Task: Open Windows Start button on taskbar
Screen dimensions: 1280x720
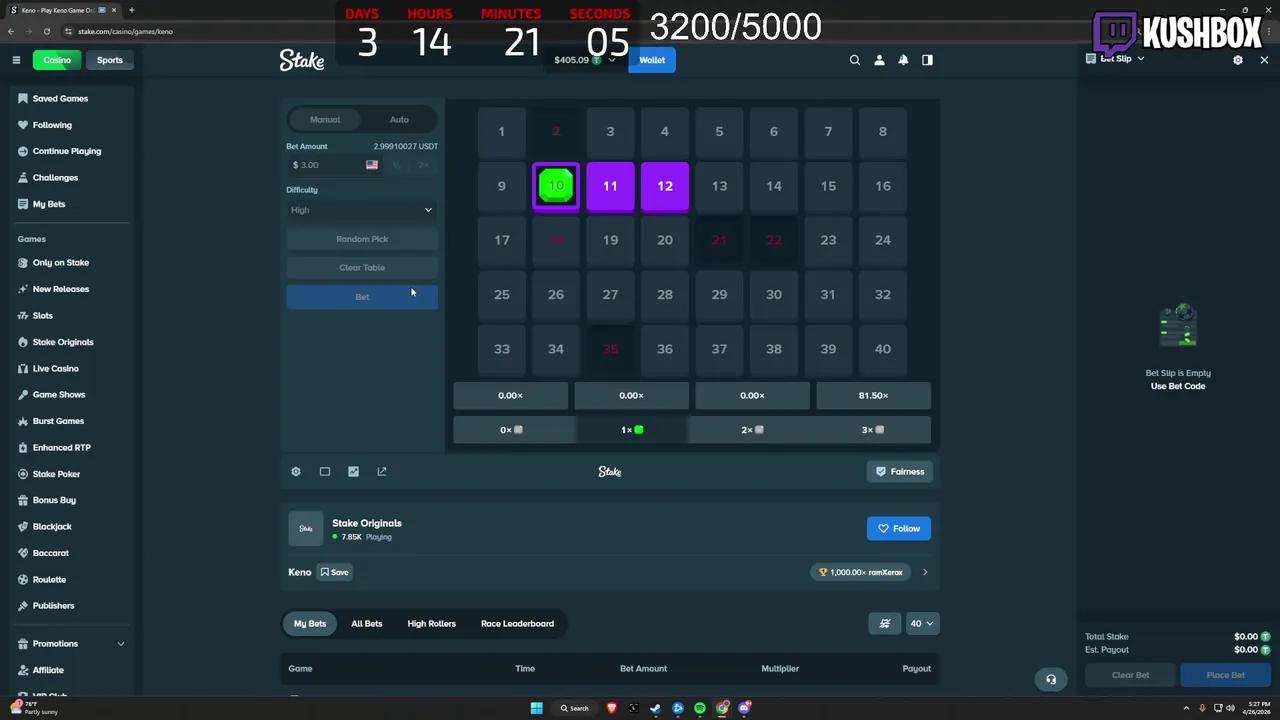Action: (x=537, y=708)
